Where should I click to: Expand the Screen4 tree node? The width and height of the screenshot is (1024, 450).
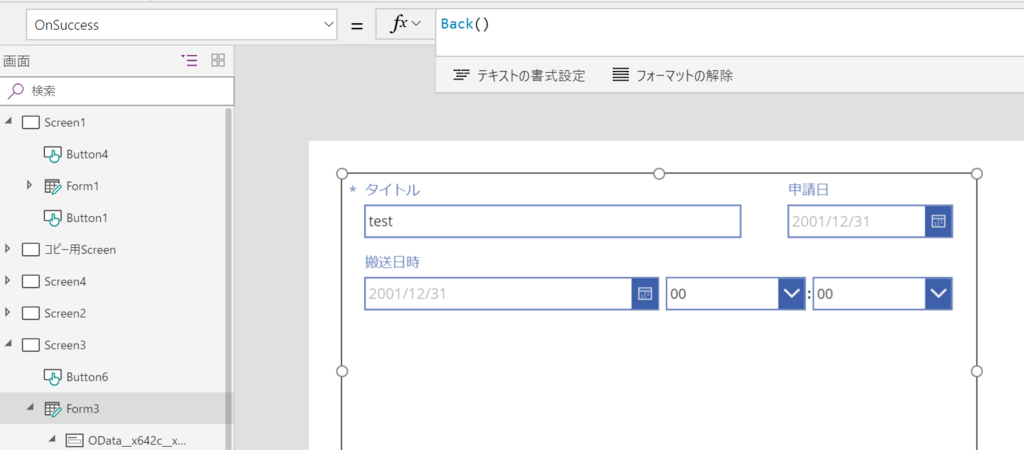(x=8, y=281)
